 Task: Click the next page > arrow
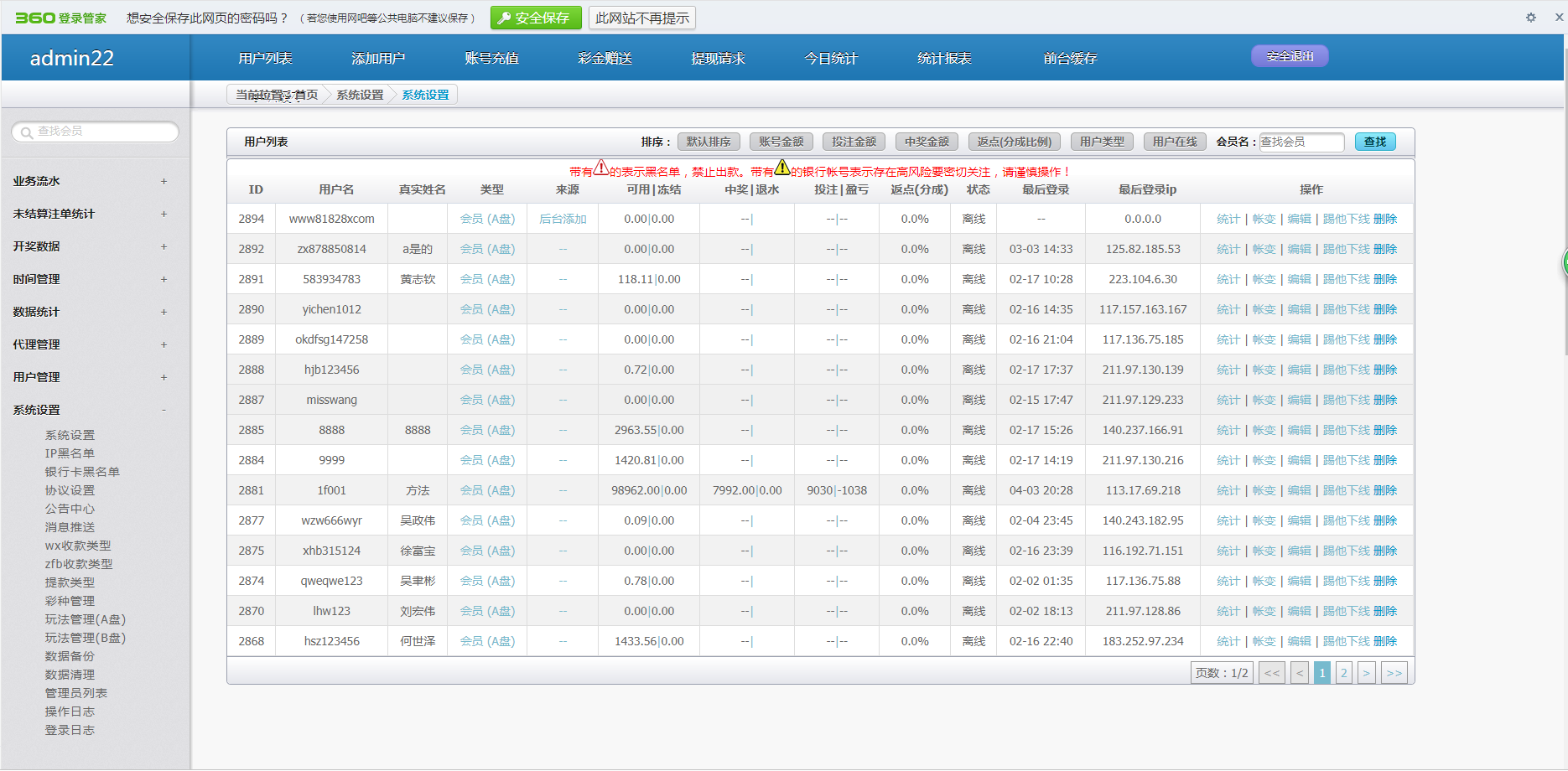coord(1367,673)
